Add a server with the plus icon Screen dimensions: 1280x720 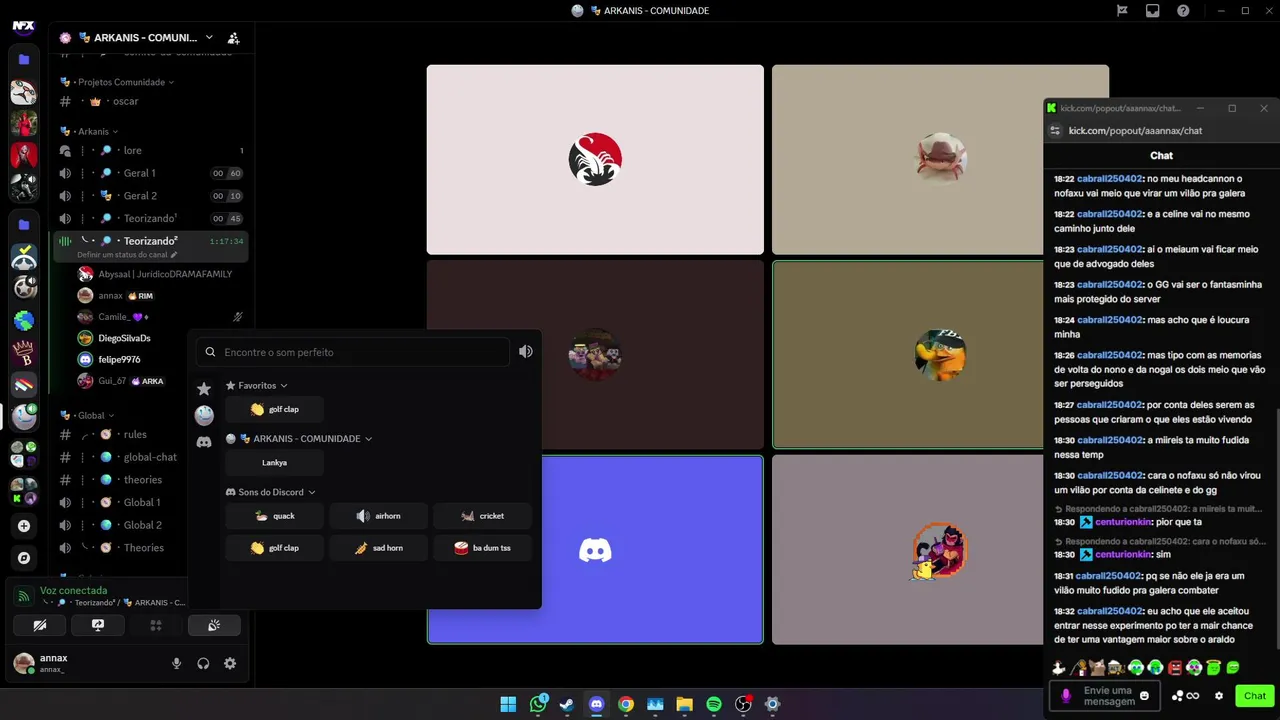click(24, 526)
